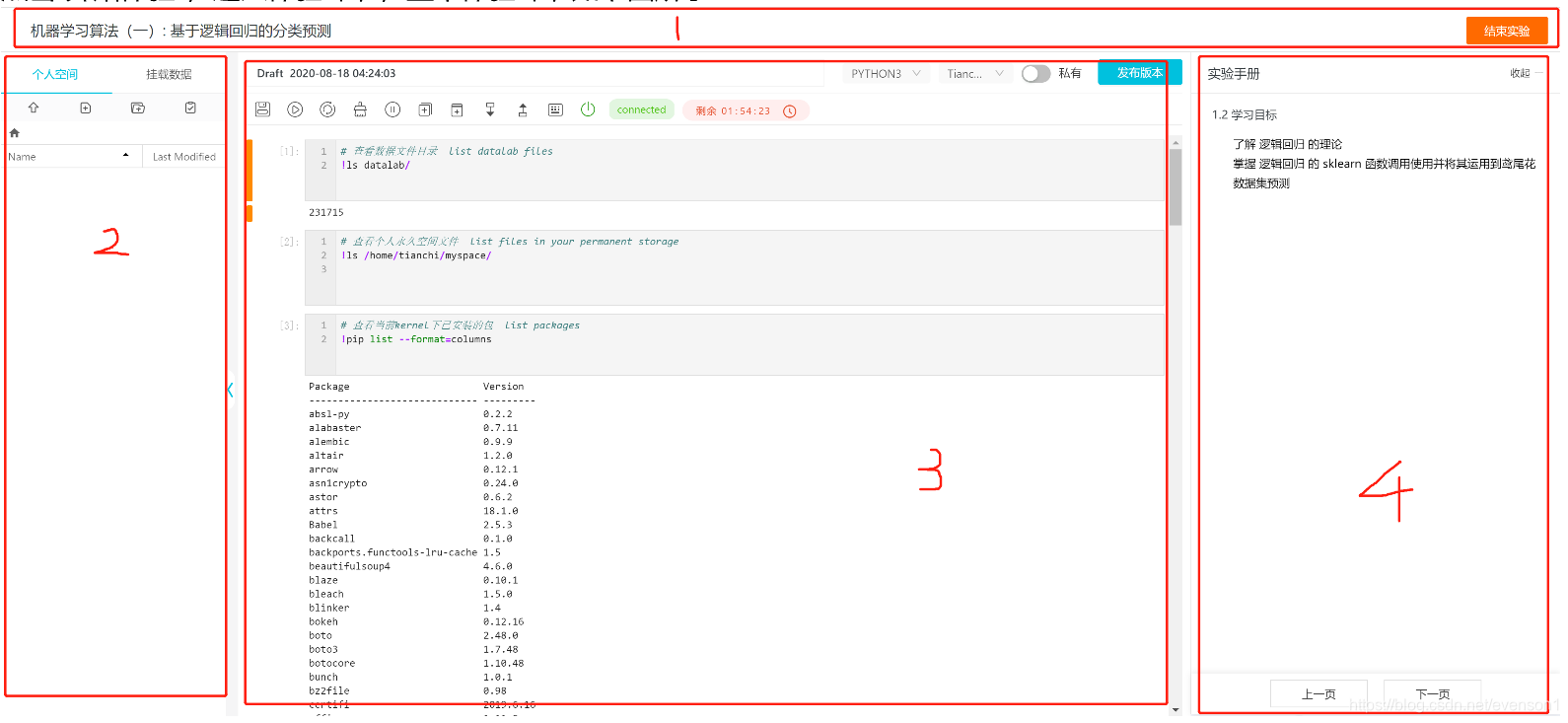The height and width of the screenshot is (723, 1568).
Task: Click the red clock timer icon
Action: 790,111
